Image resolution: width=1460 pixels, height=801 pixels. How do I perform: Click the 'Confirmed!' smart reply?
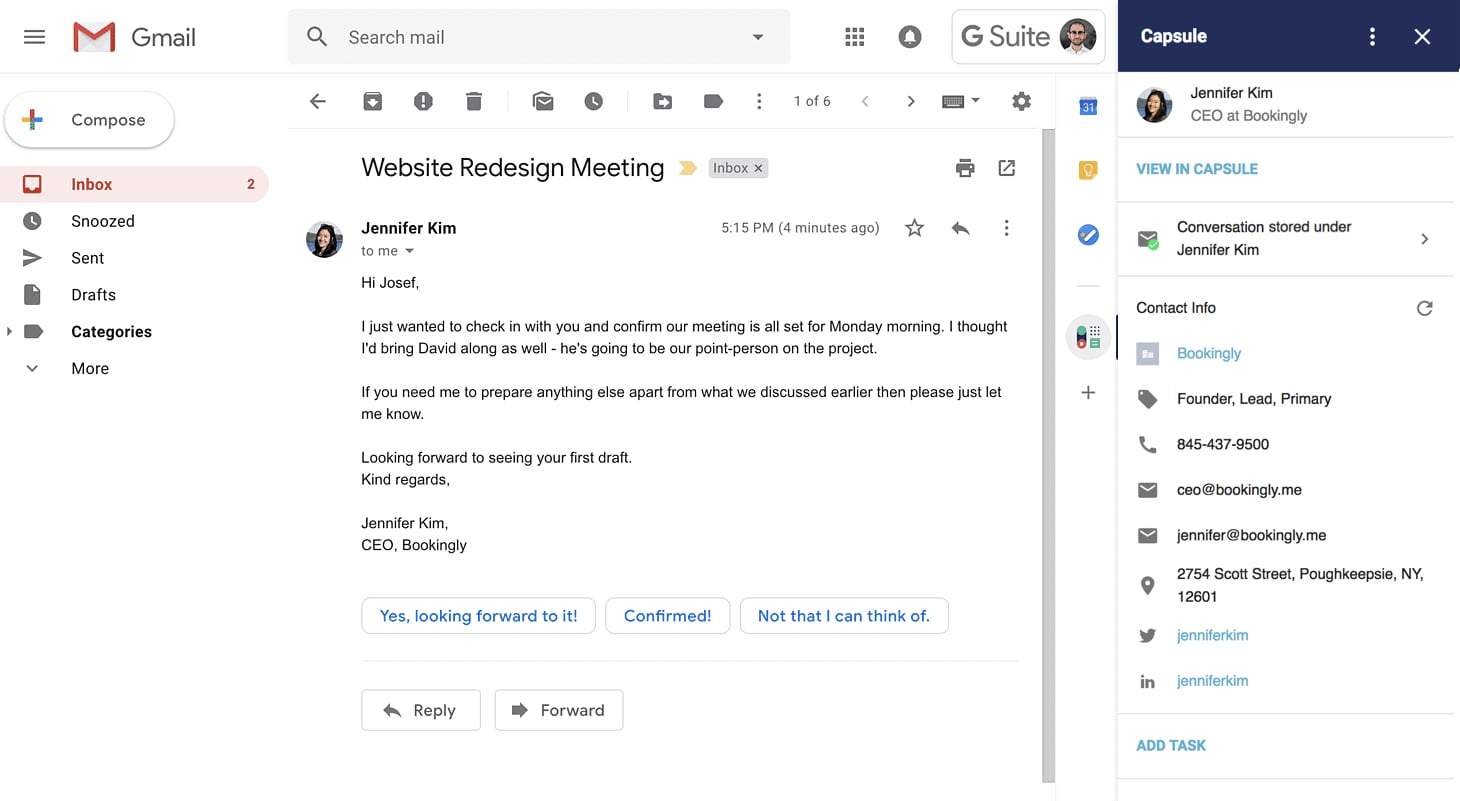(x=667, y=616)
